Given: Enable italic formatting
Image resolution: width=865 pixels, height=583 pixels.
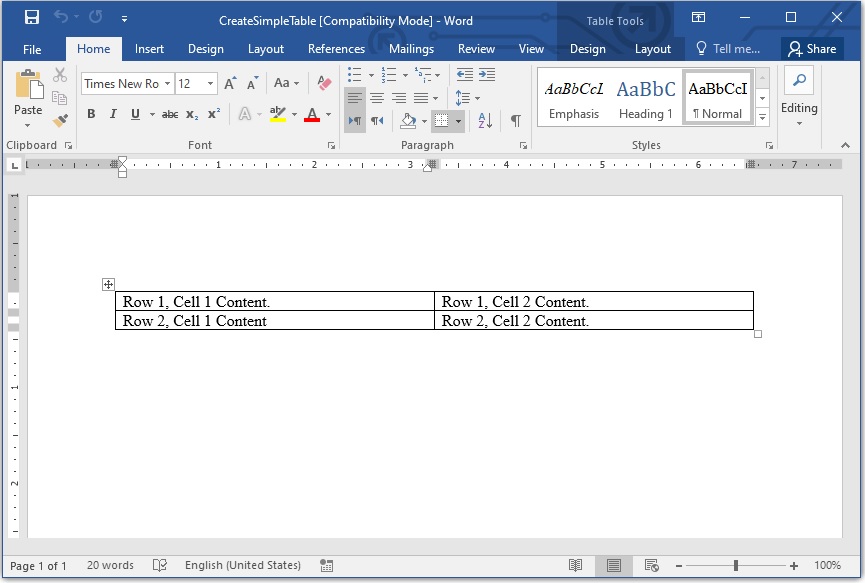Looking at the screenshot, I should coord(114,114).
